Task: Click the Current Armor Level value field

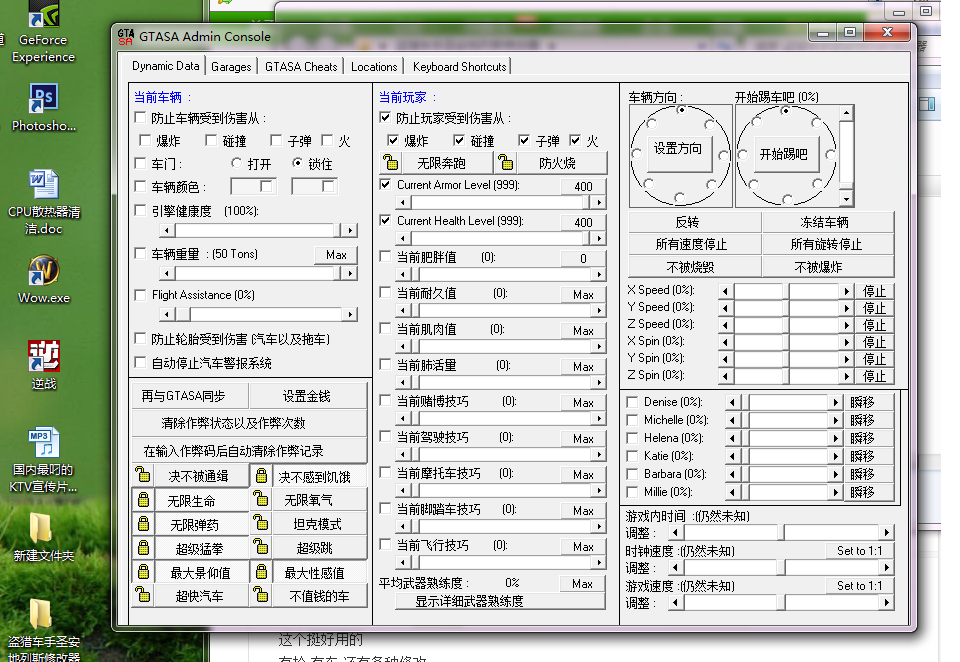Action: (x=583, y=186)
